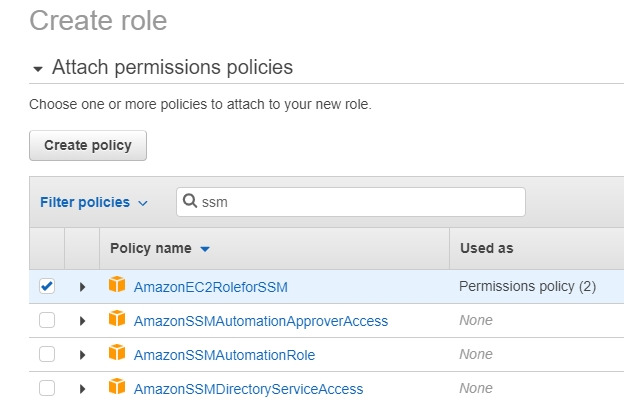Click the Permissions policy (2) cell
The image size is (624, 401).
pyautogui.click(x=527, y=286)
